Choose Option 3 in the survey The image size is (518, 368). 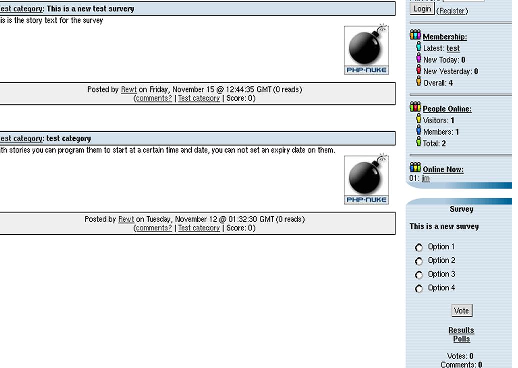pyautogui.click(x=419, y=275)
